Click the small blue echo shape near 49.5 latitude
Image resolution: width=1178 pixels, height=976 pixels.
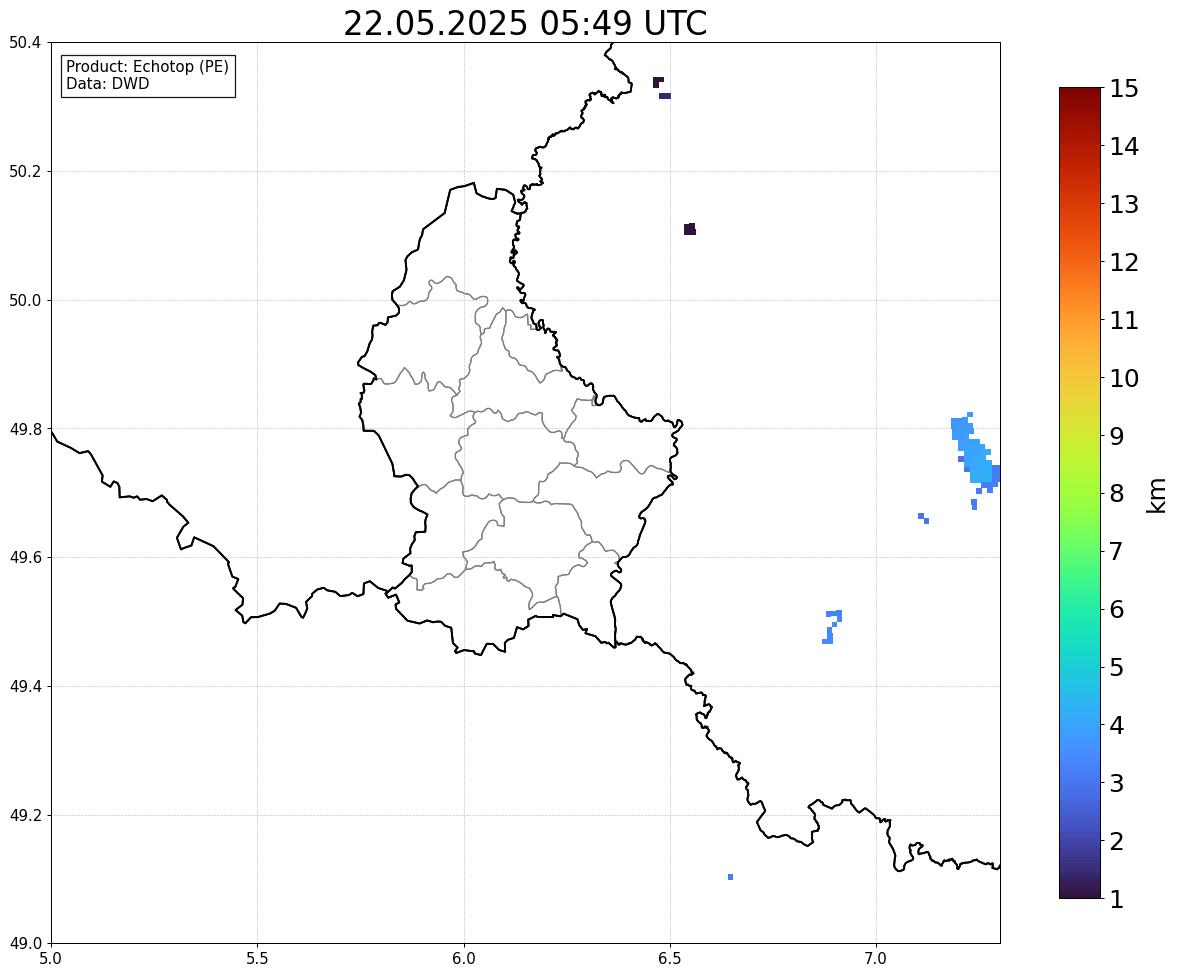[832, 627]
